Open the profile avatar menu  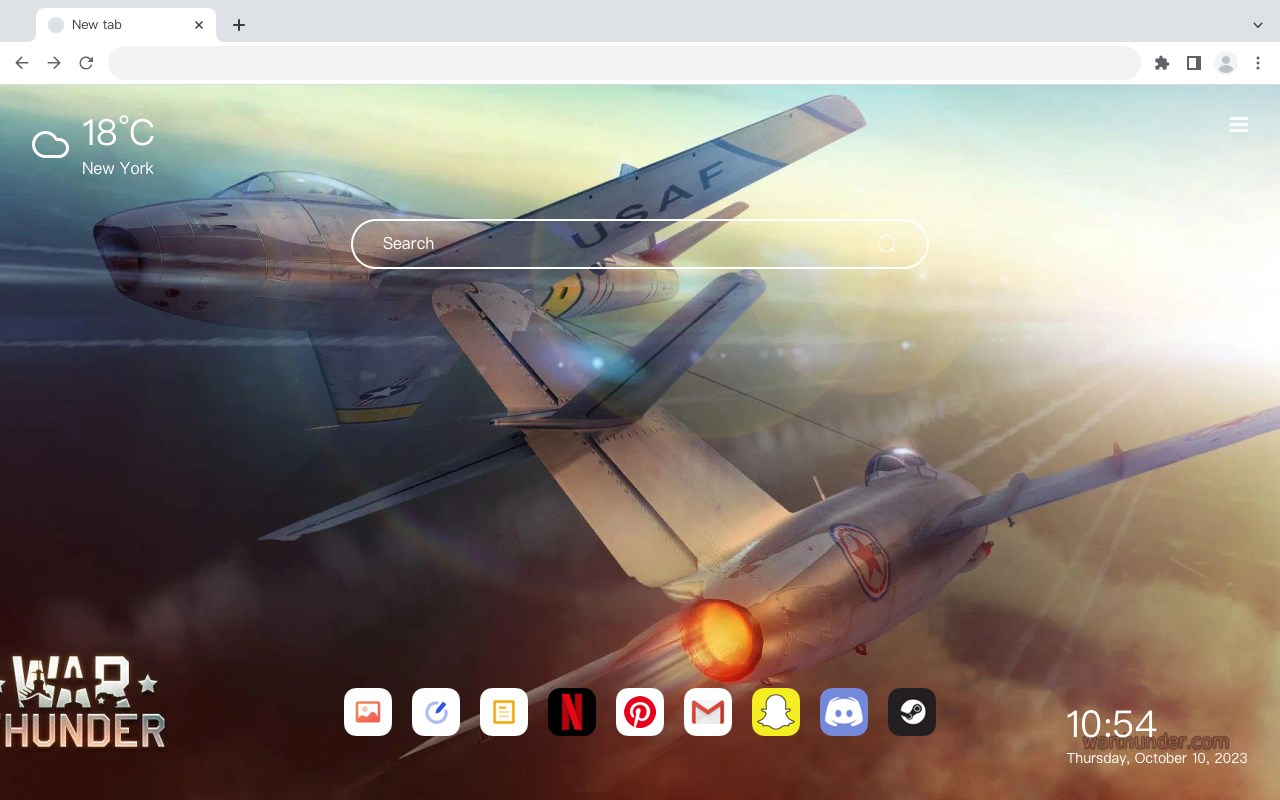click(x=1226, y=63)
